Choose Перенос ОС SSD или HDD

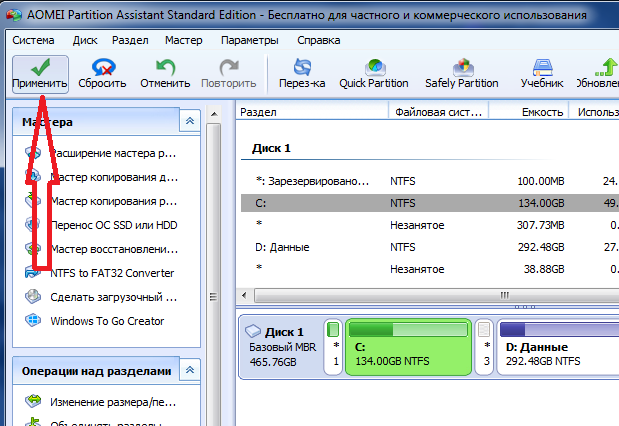point(114,225)
